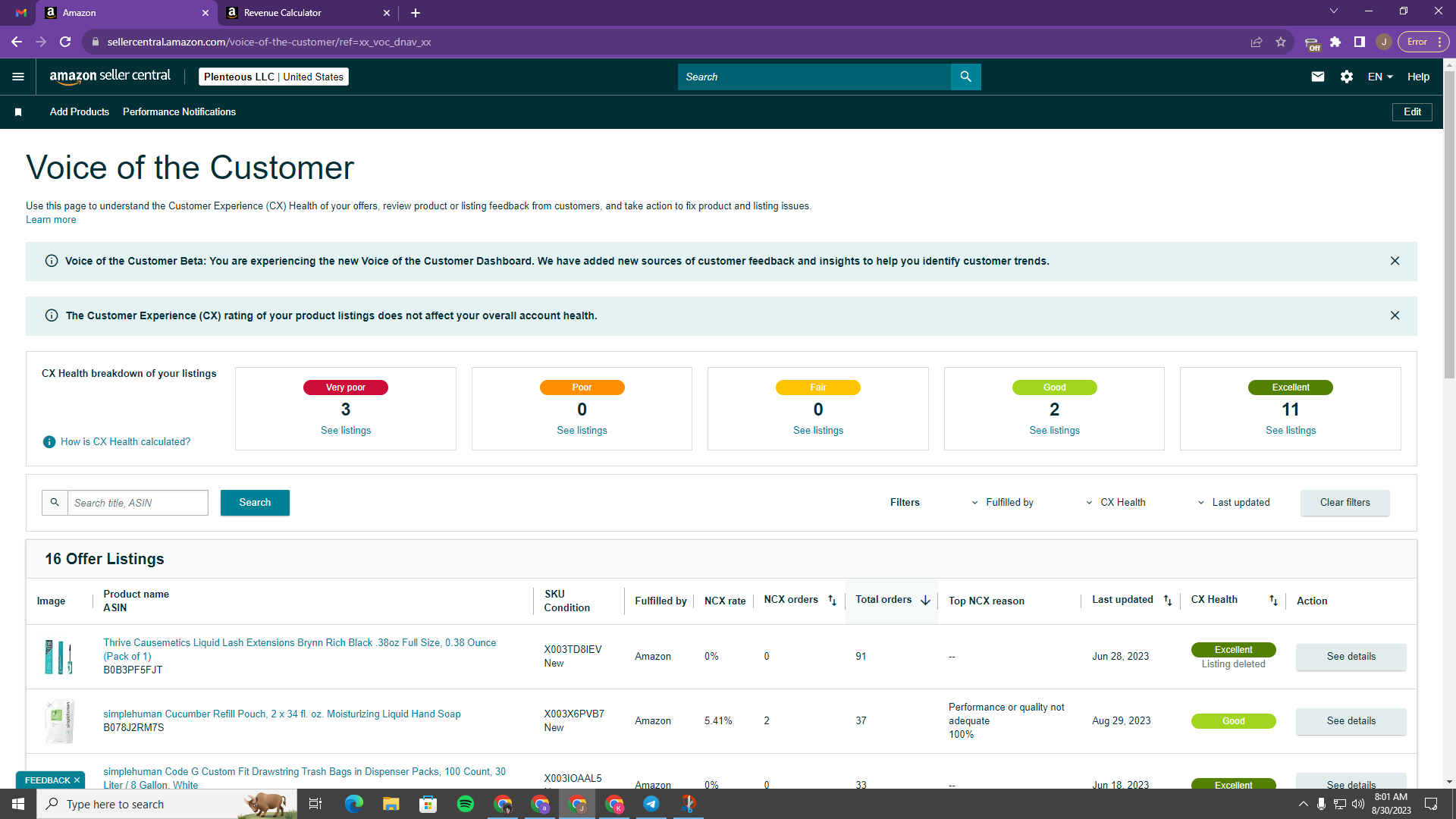Bookmark this page with the star icon

pyautogui.click(x=1281, y=42)
